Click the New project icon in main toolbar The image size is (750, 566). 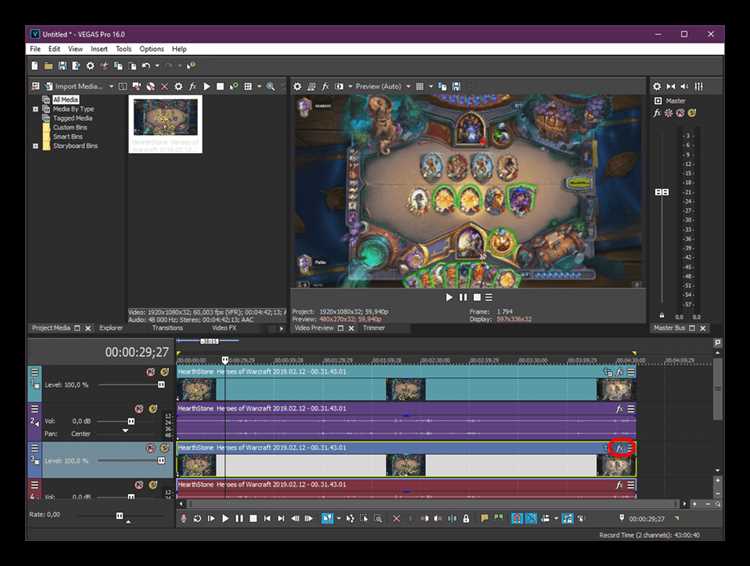[34, 66]
